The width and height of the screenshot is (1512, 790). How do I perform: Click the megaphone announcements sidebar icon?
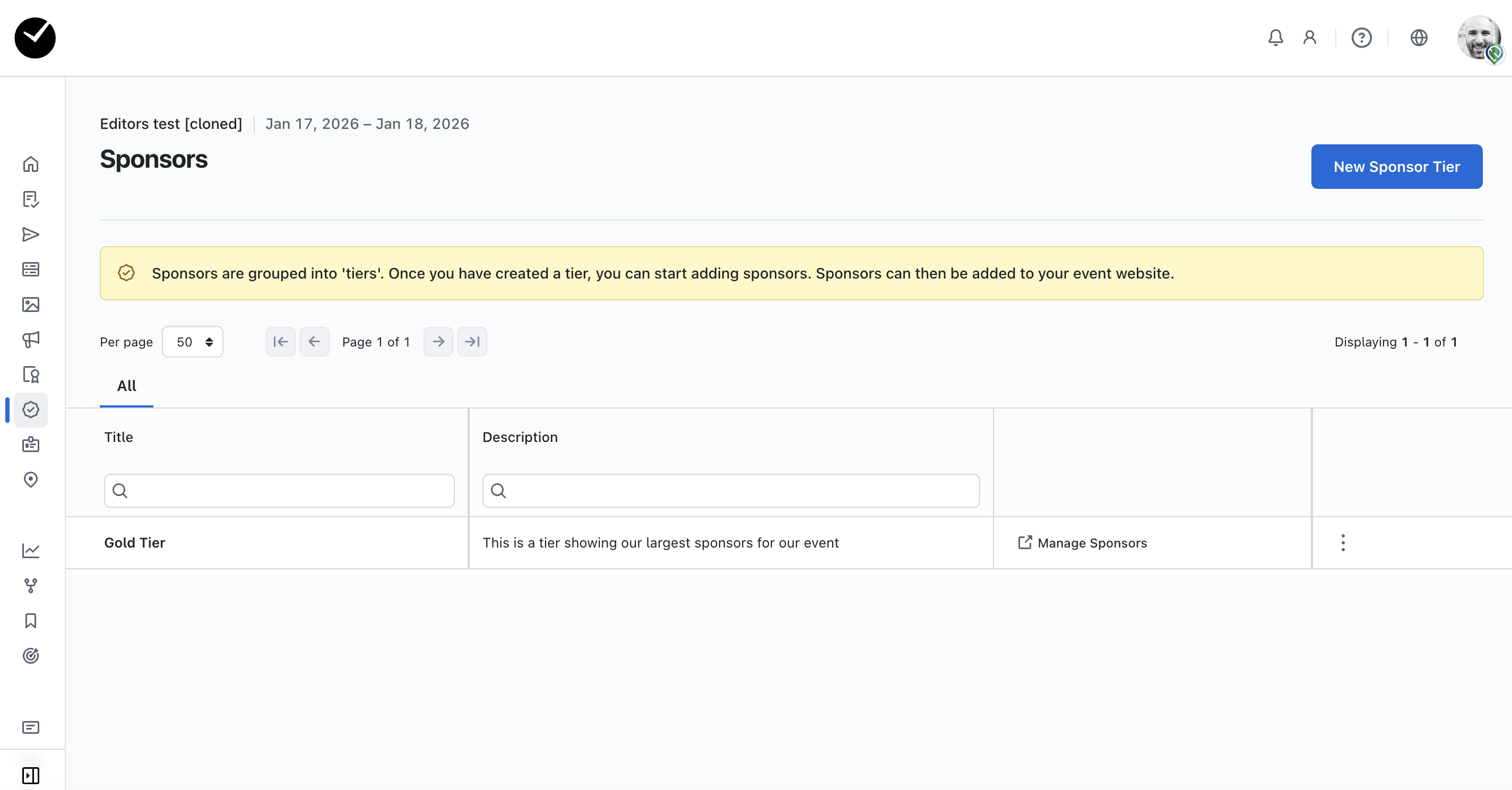(31, 339)
